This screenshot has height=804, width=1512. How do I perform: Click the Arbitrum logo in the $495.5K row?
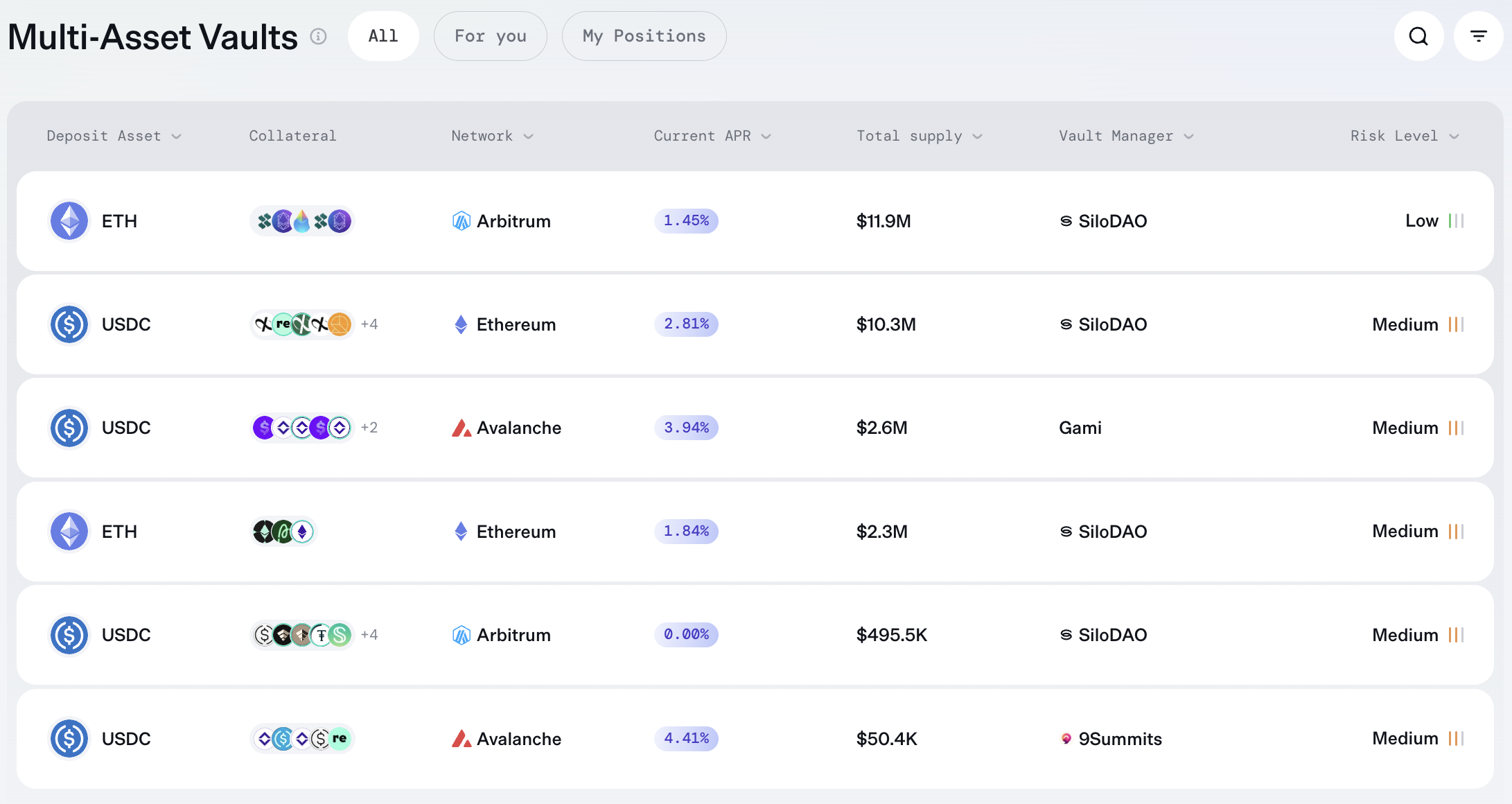(461, 635)
